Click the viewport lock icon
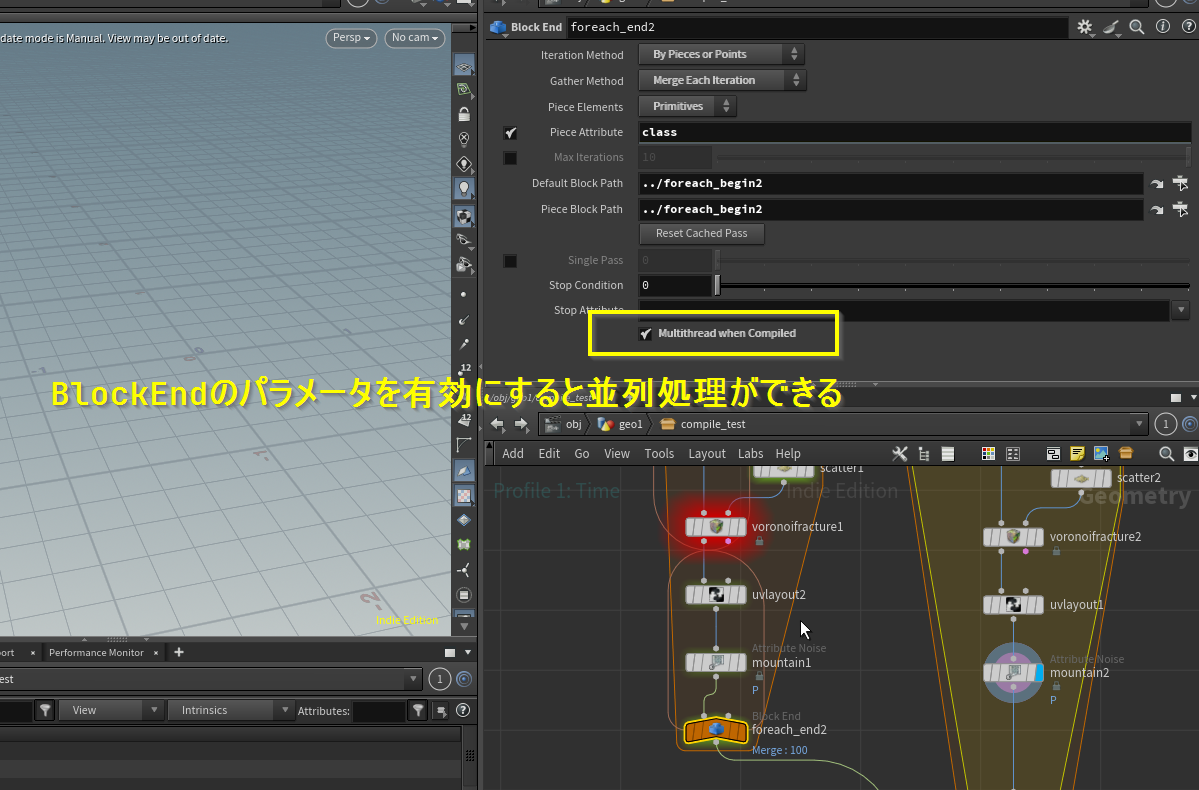The width and height of the screenshot is (1199, 790). (x=464, y=114)
